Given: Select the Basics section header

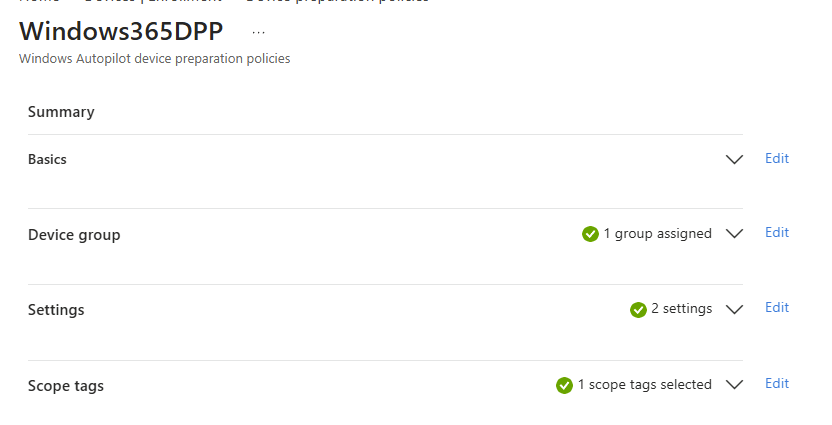Looking at the screenshot, I should coord(47,159).
